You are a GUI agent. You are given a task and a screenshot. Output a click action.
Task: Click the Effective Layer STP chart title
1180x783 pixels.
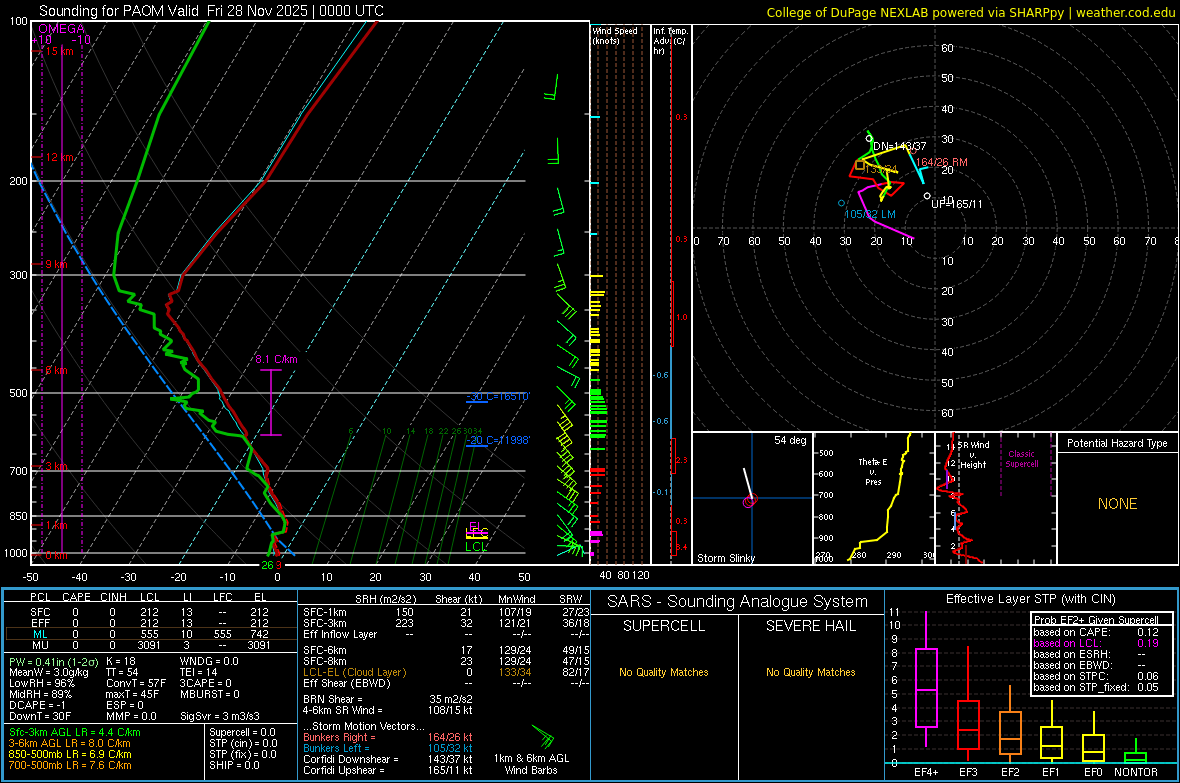pos(1030,599)
